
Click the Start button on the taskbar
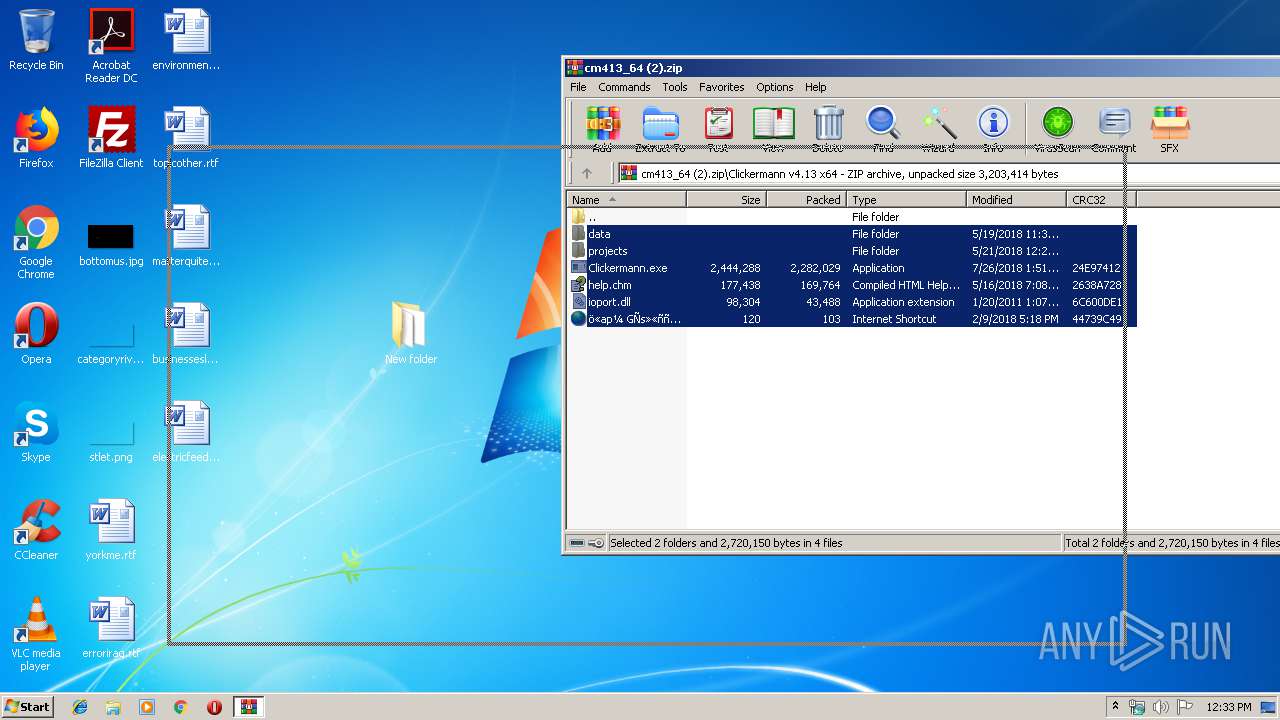click(x=27, y=706)
